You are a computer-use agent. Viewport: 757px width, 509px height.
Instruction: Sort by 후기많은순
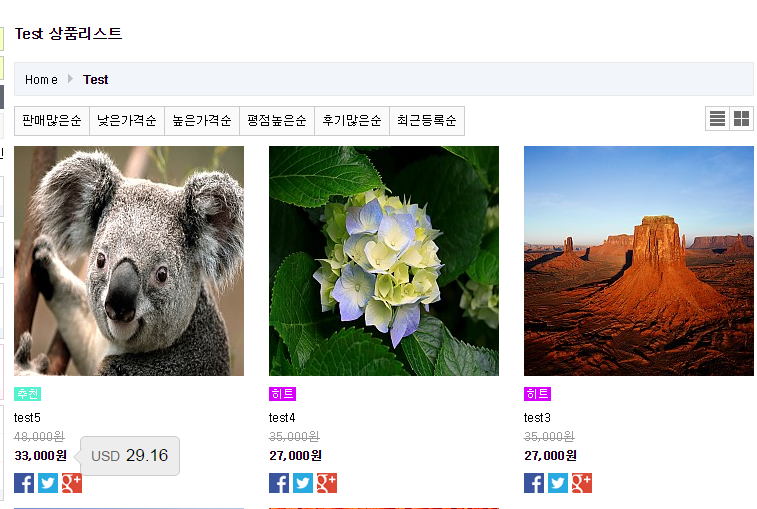pyautogui.click(x=352, y=121)
